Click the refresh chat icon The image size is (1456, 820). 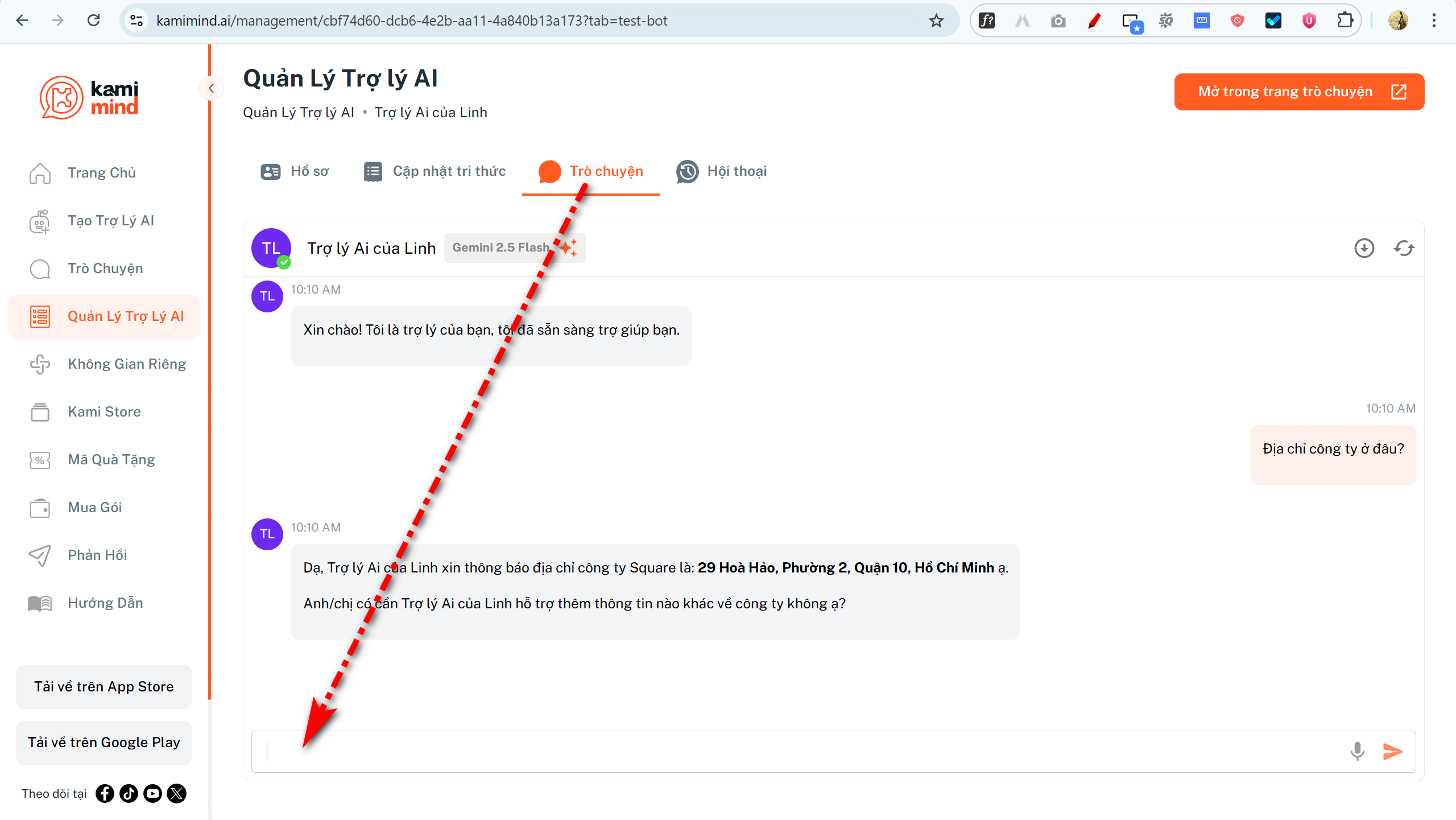coord(1404,248)
